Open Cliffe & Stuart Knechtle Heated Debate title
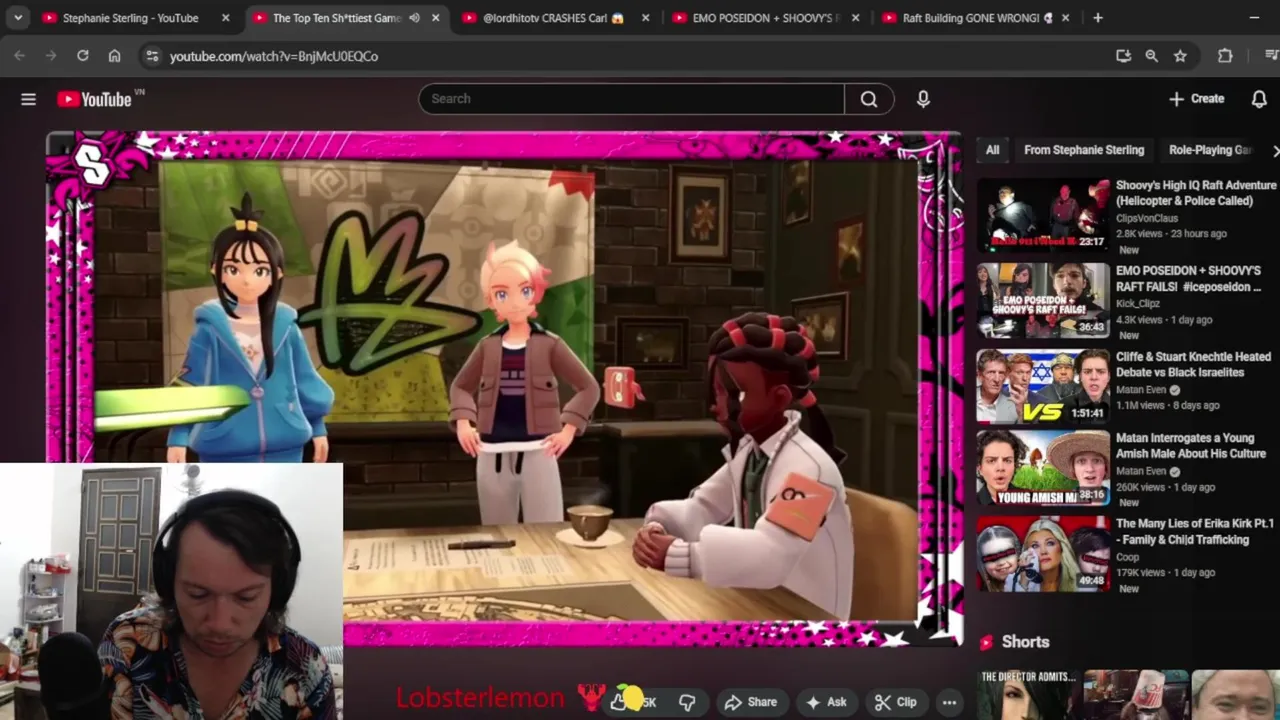The width and height of the screenshot is (1280, 720). point(1193,364)
